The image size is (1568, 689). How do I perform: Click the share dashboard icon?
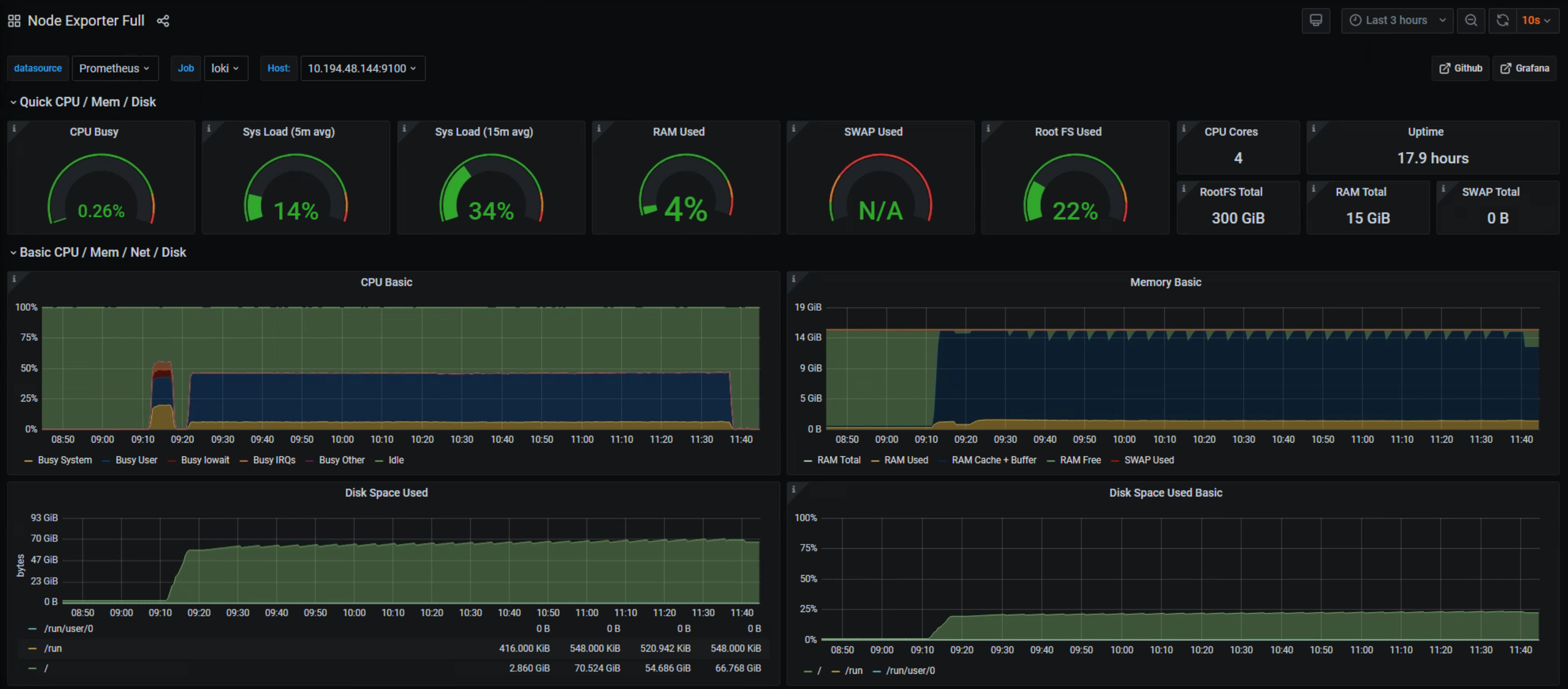(x=162, y=21)
